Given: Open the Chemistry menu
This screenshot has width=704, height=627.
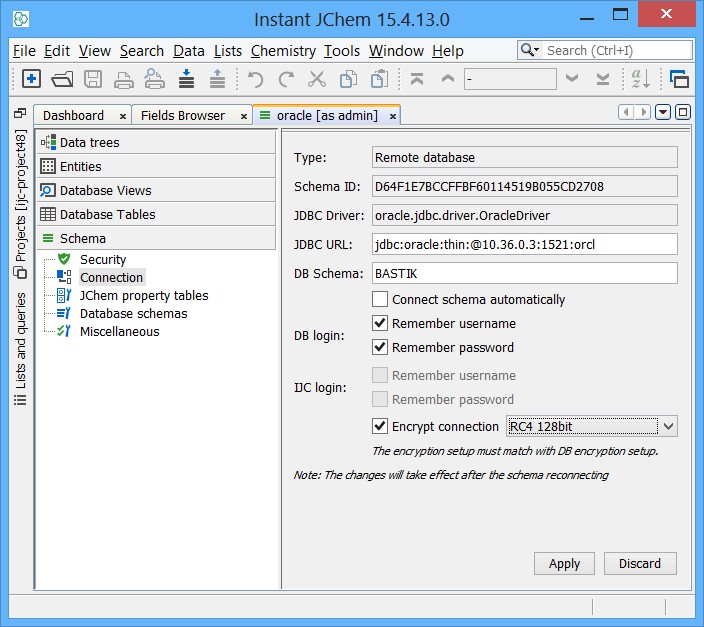Looking at the screenshot, I should click(x=283, y=51).
